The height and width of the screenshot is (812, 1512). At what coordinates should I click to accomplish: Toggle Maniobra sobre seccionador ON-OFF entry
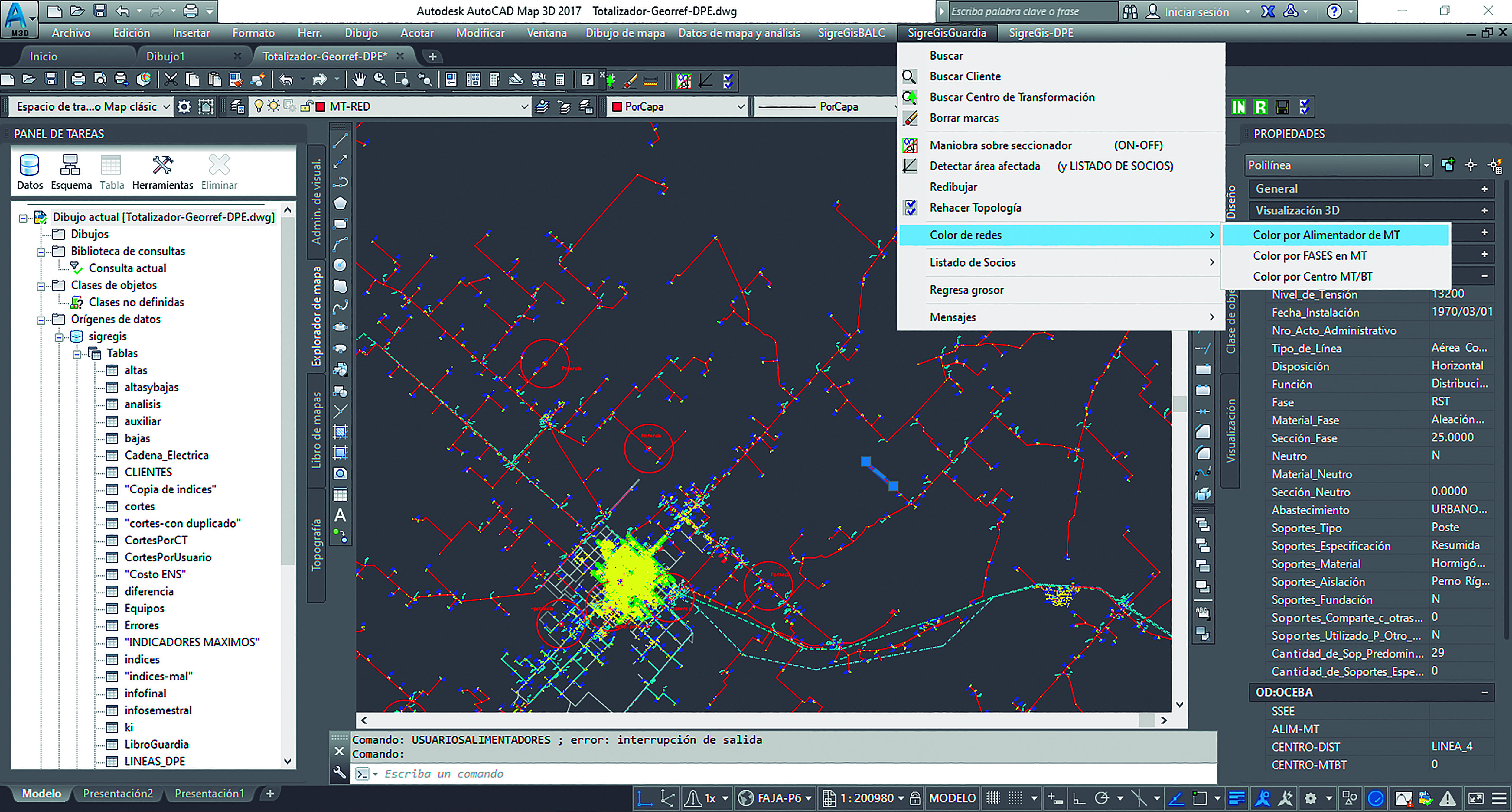(1060, 145)
